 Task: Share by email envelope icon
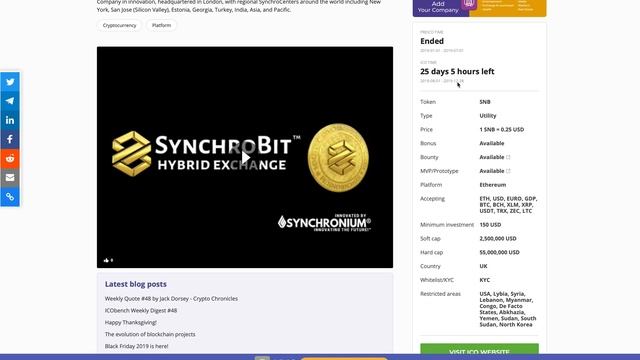[x=10, y=178]
